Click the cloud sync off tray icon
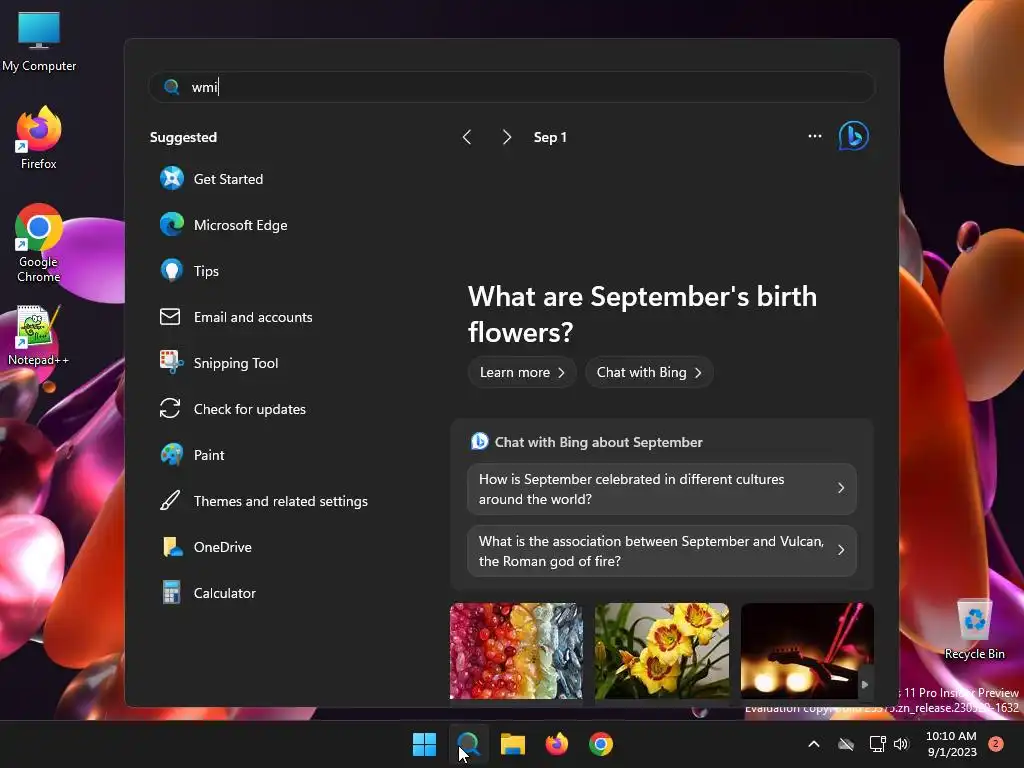 [846, 744]
